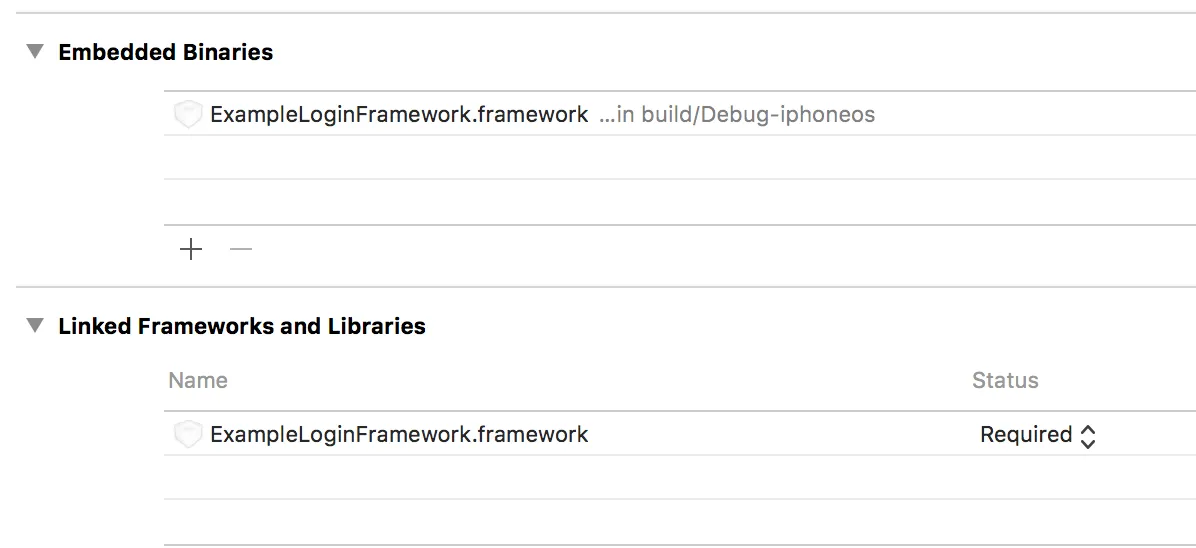Viewport: 1196px width, 548px height.
Task: Select ExampleLoginFramework.framework name under Embedded Binaries
Action: (399, 115)
